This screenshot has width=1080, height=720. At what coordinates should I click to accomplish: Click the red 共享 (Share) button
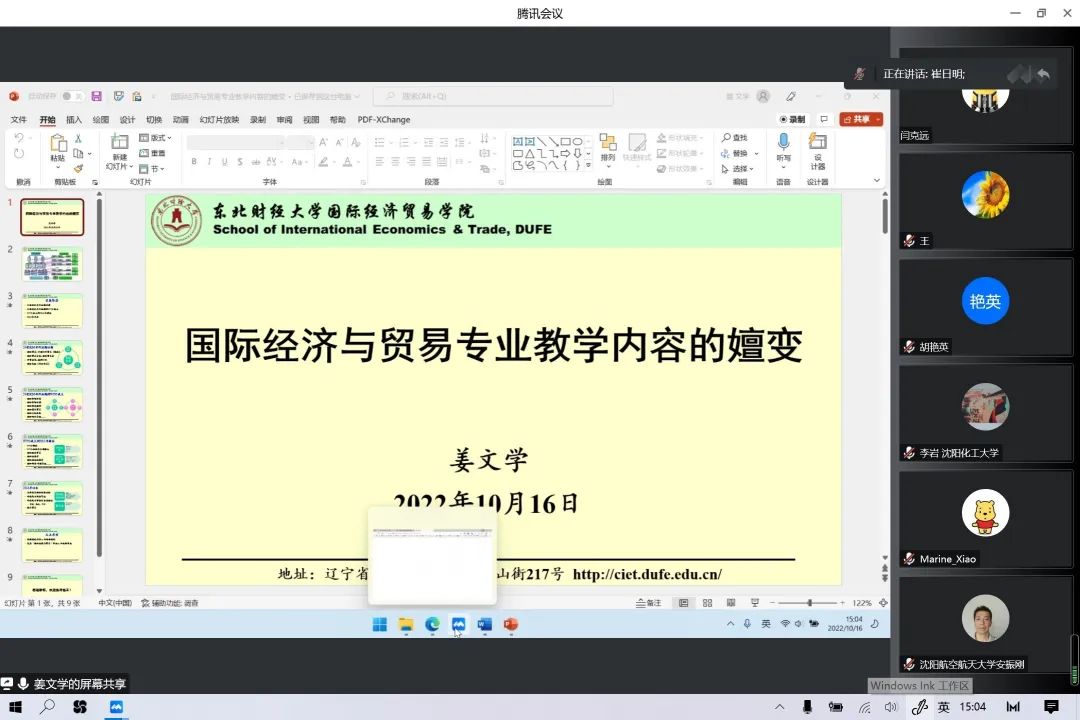(860, 119)
